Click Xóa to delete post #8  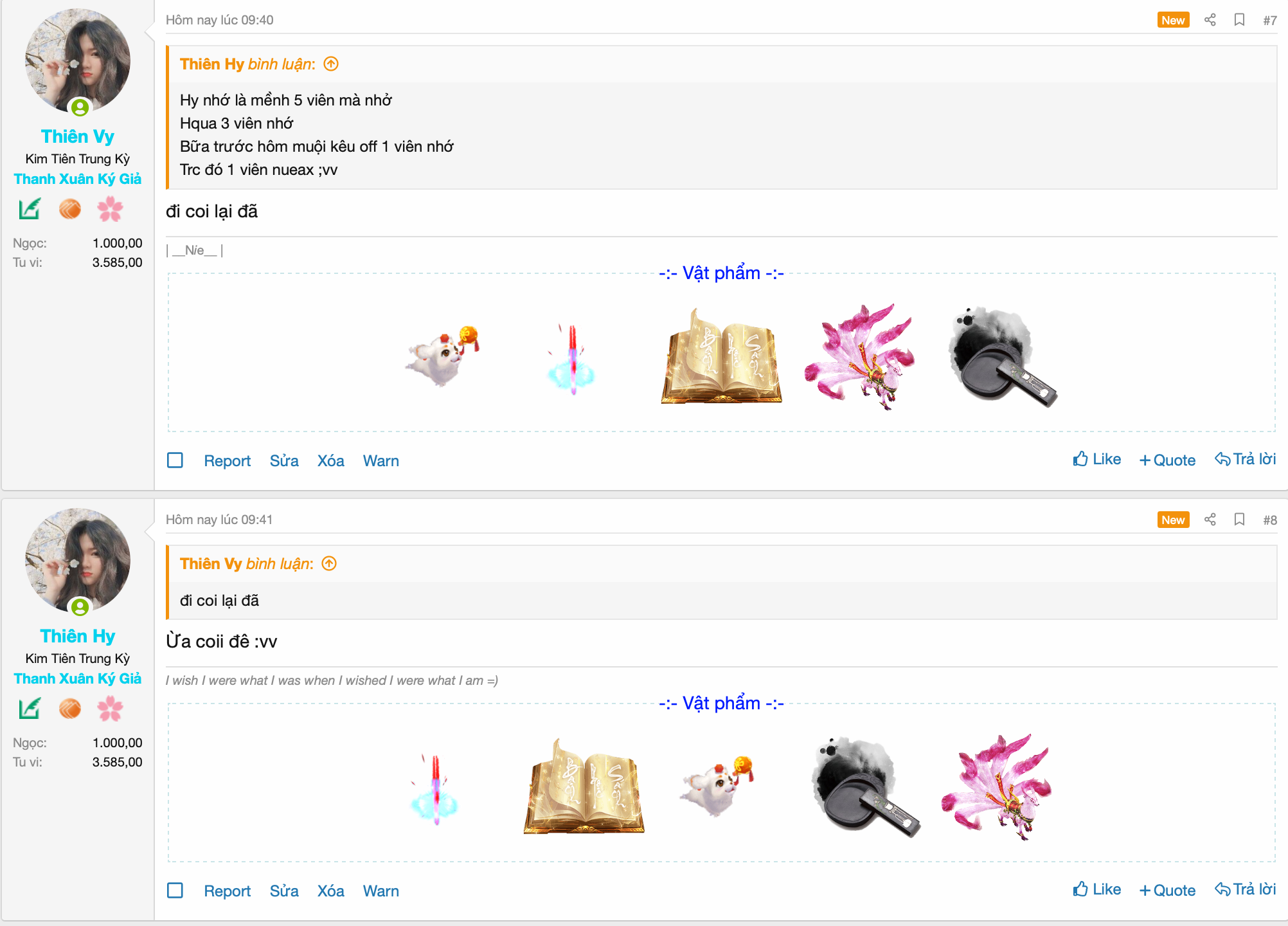tap(330, 891)
